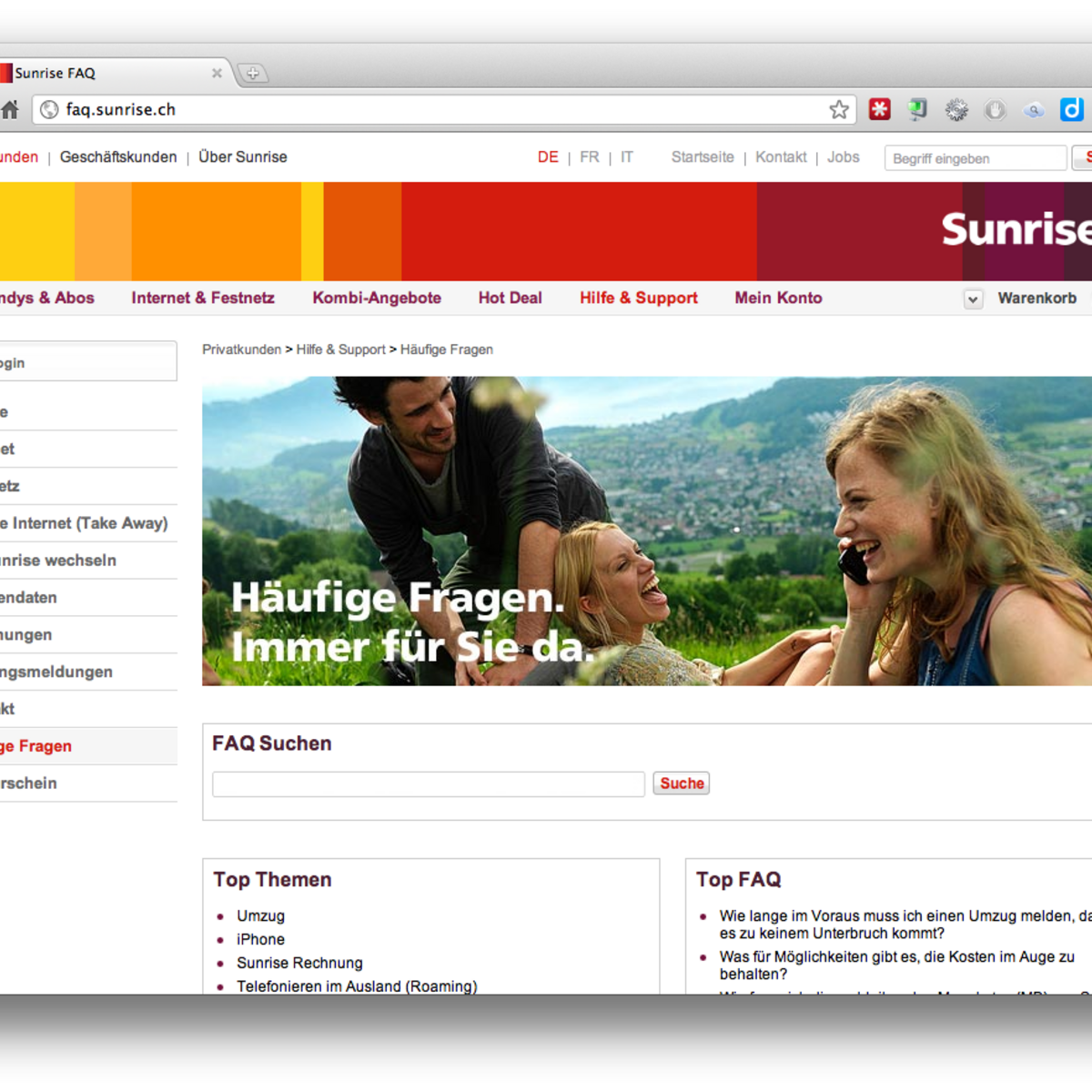Click the Suche button
1092x1092 pixels.
point(682,784)
